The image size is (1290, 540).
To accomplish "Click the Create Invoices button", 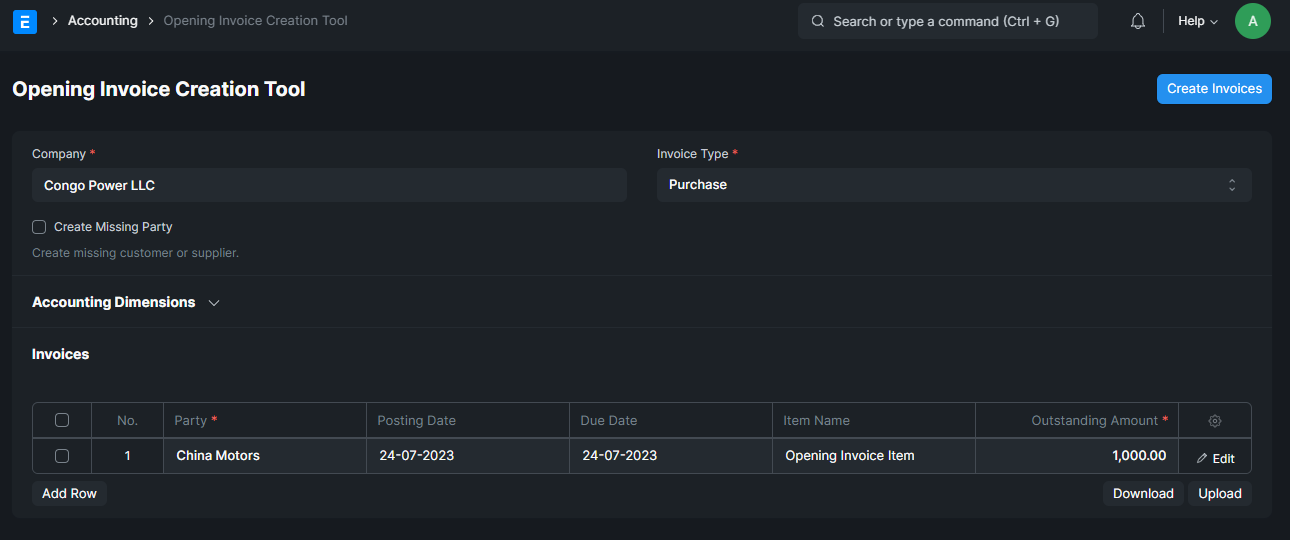I will [x=1214, y=88].
